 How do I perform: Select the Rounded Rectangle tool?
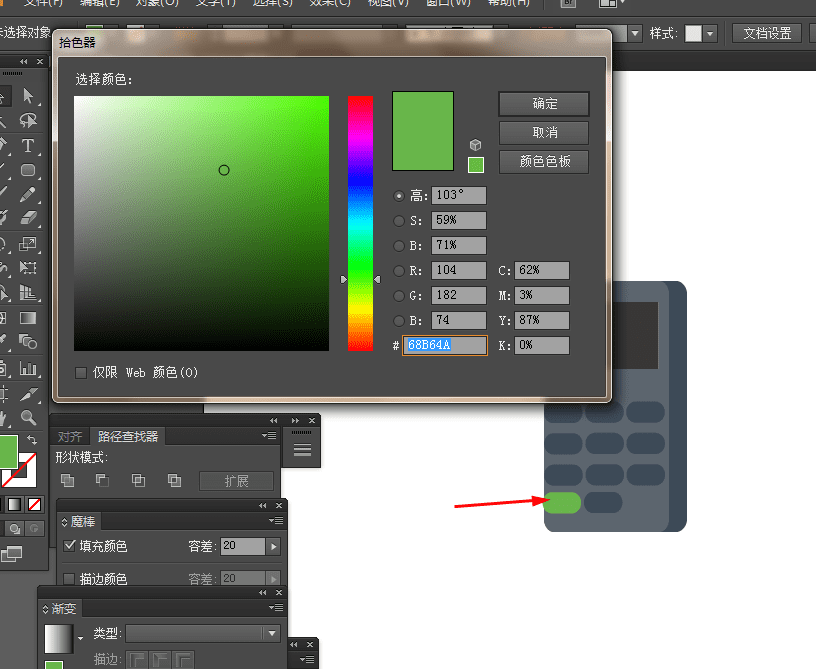coord(28,170)
